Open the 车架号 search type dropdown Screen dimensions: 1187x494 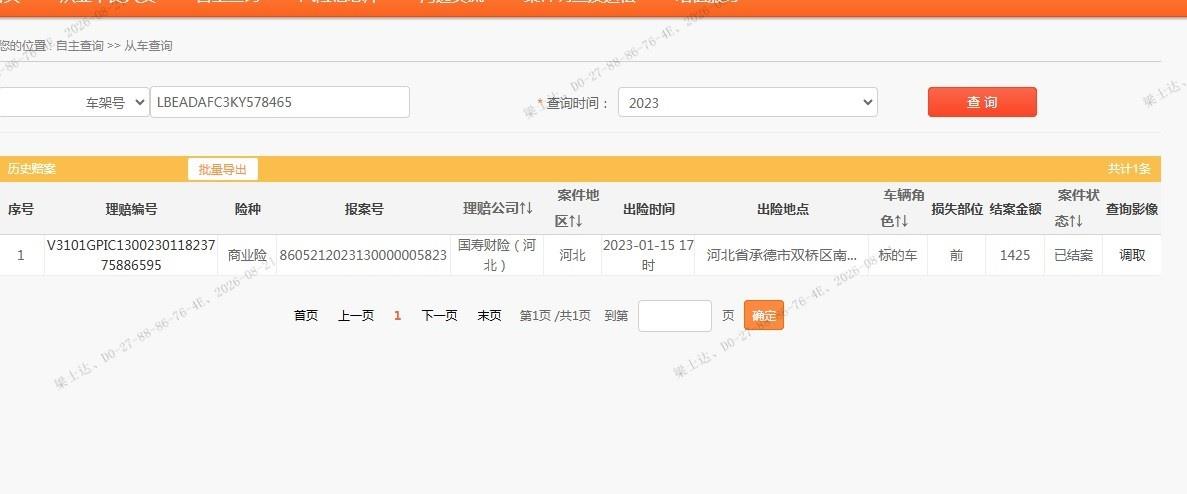point(74,102)
